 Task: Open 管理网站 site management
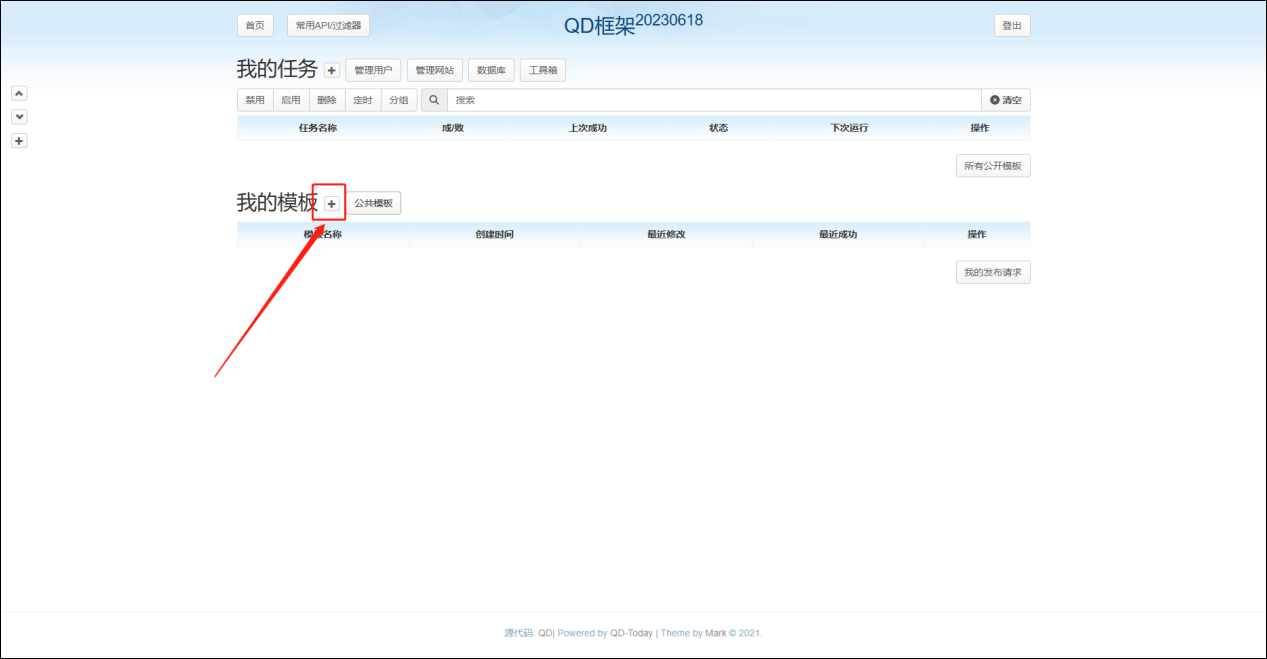434,71
